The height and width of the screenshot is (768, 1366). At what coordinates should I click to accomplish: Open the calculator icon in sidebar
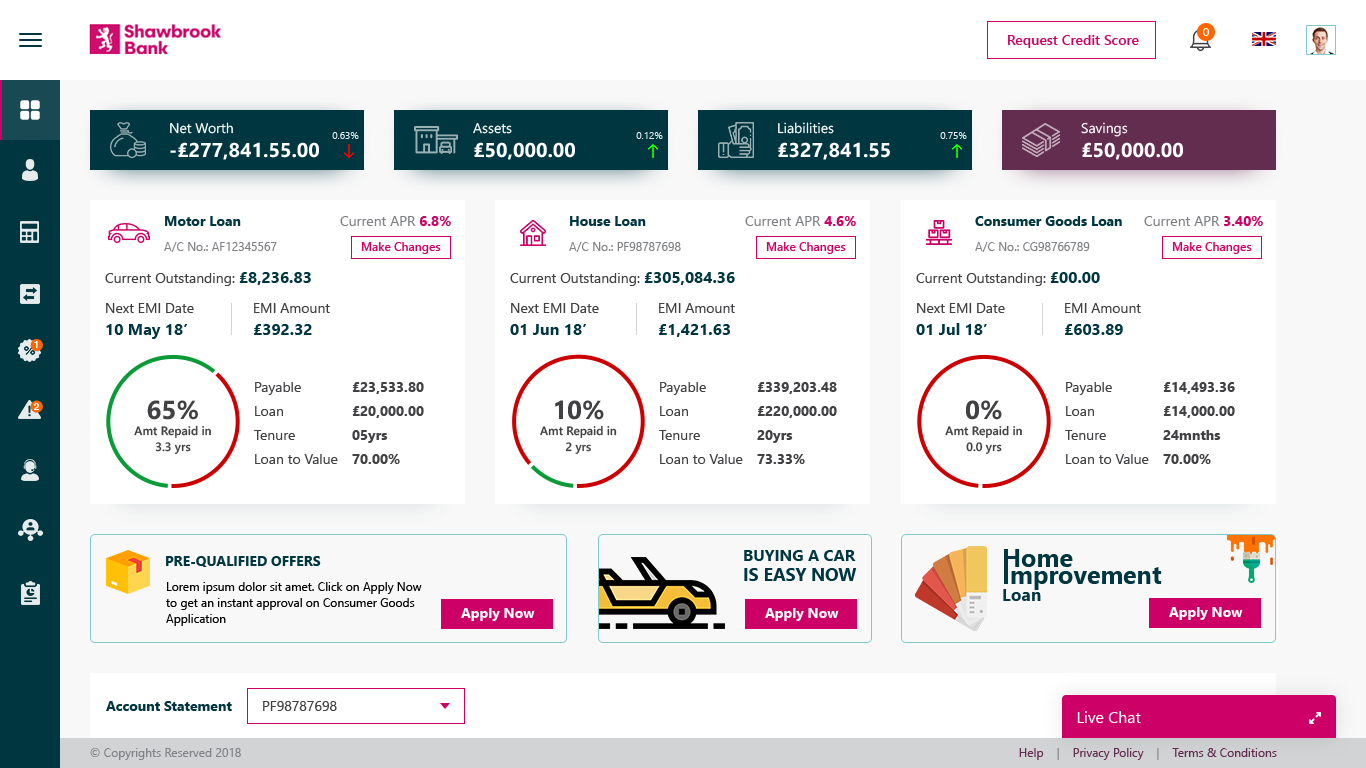(29, 232)
